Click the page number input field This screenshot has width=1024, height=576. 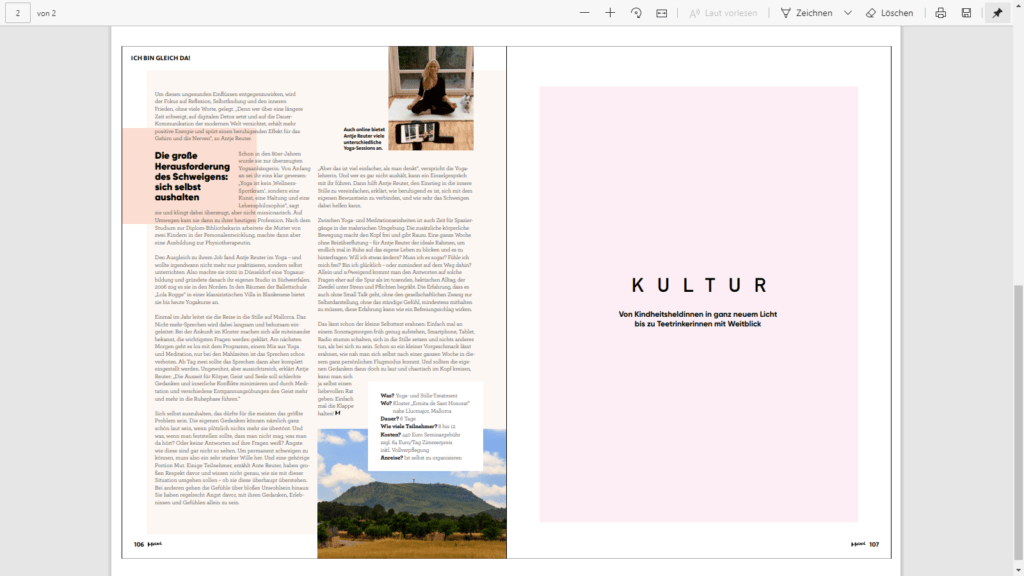18,13
